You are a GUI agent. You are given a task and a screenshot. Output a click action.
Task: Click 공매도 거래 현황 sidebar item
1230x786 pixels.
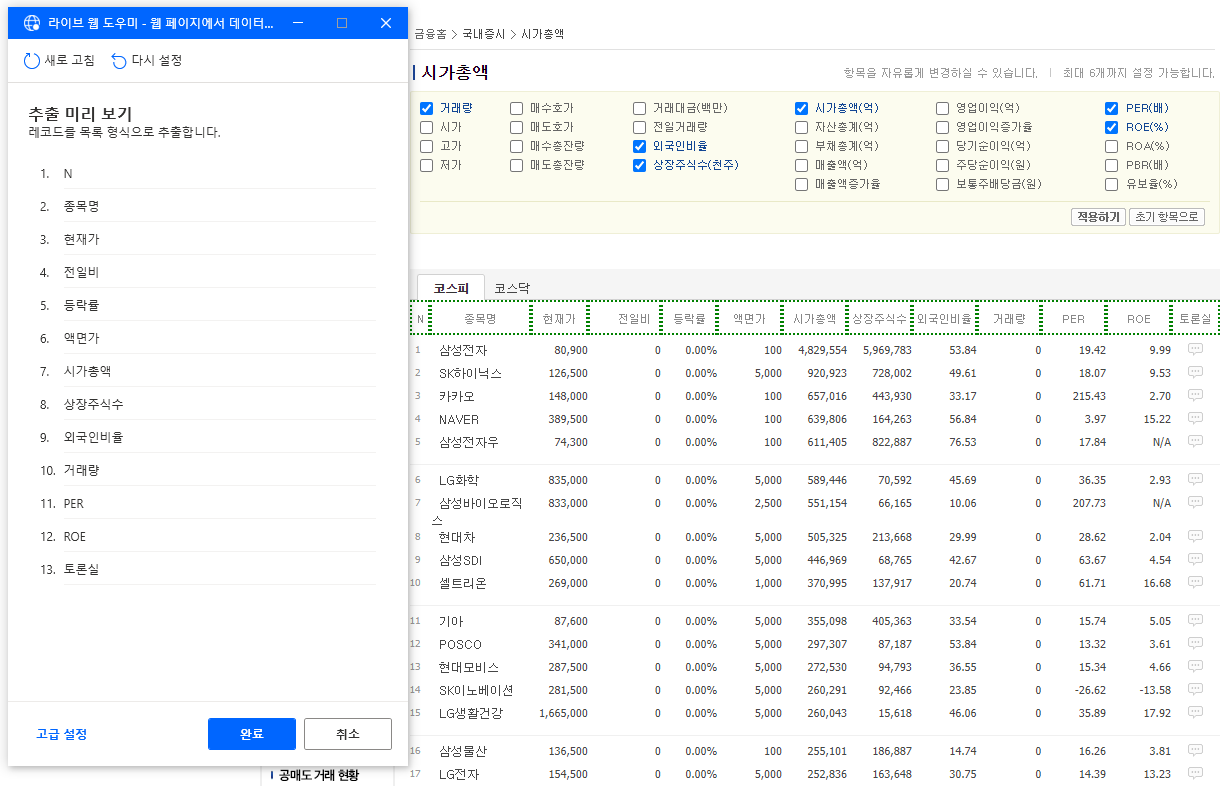pos(318,774)
